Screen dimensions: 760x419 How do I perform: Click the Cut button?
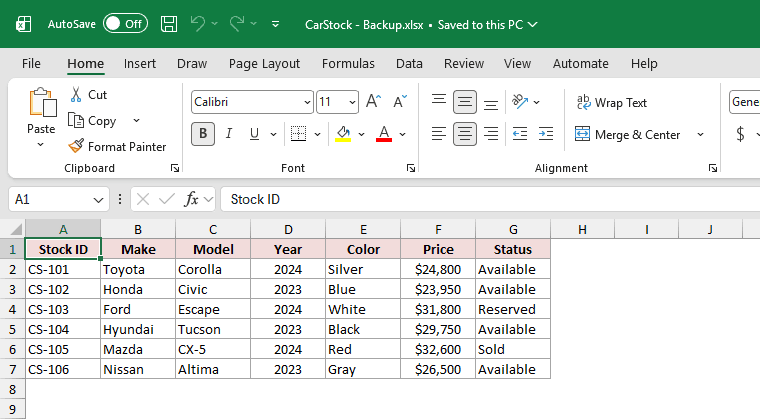(89, 95)
